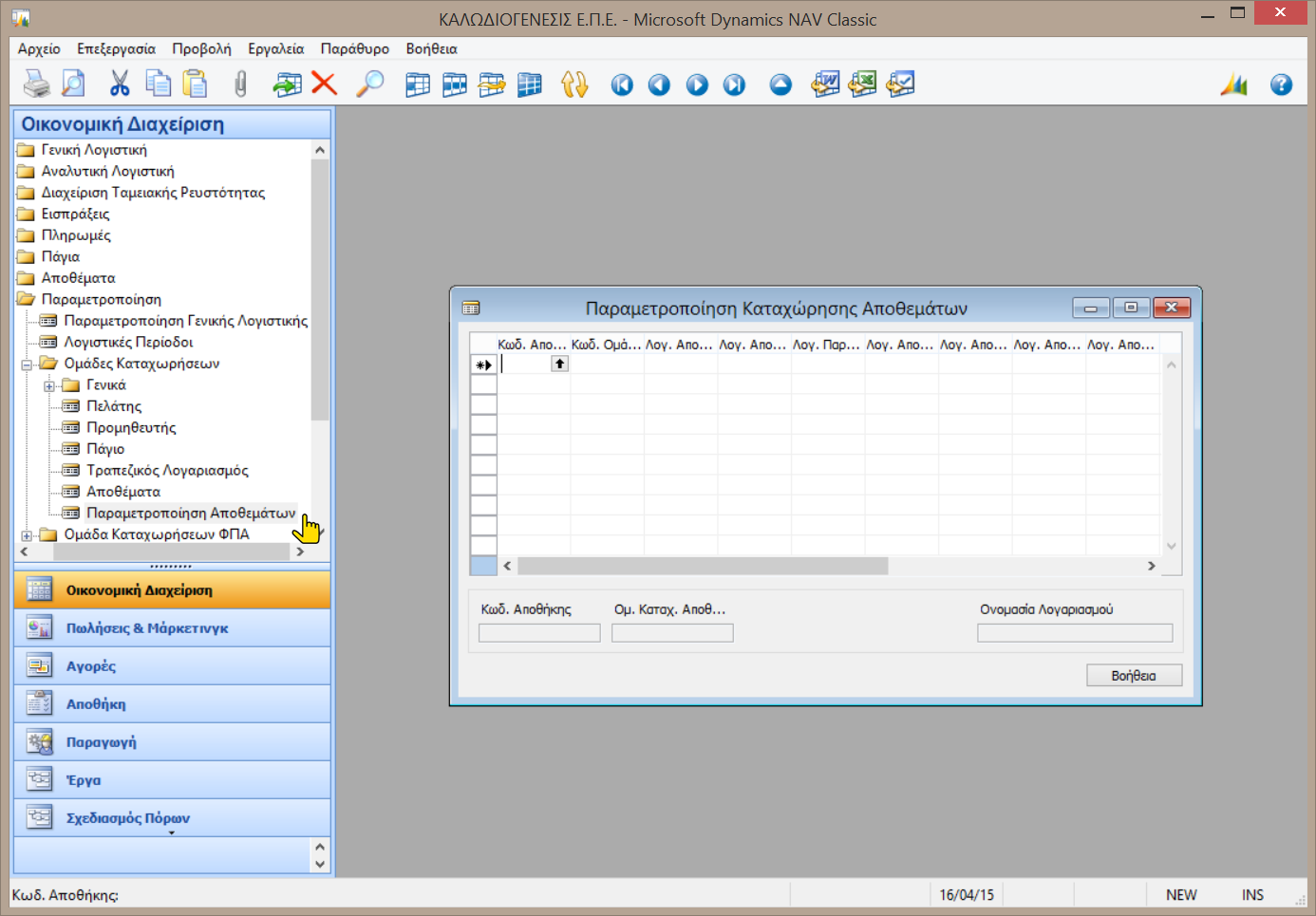Open the Τραπεζικός Λογαριασμός item
The image size is (1316, 916).
[167, 470]
